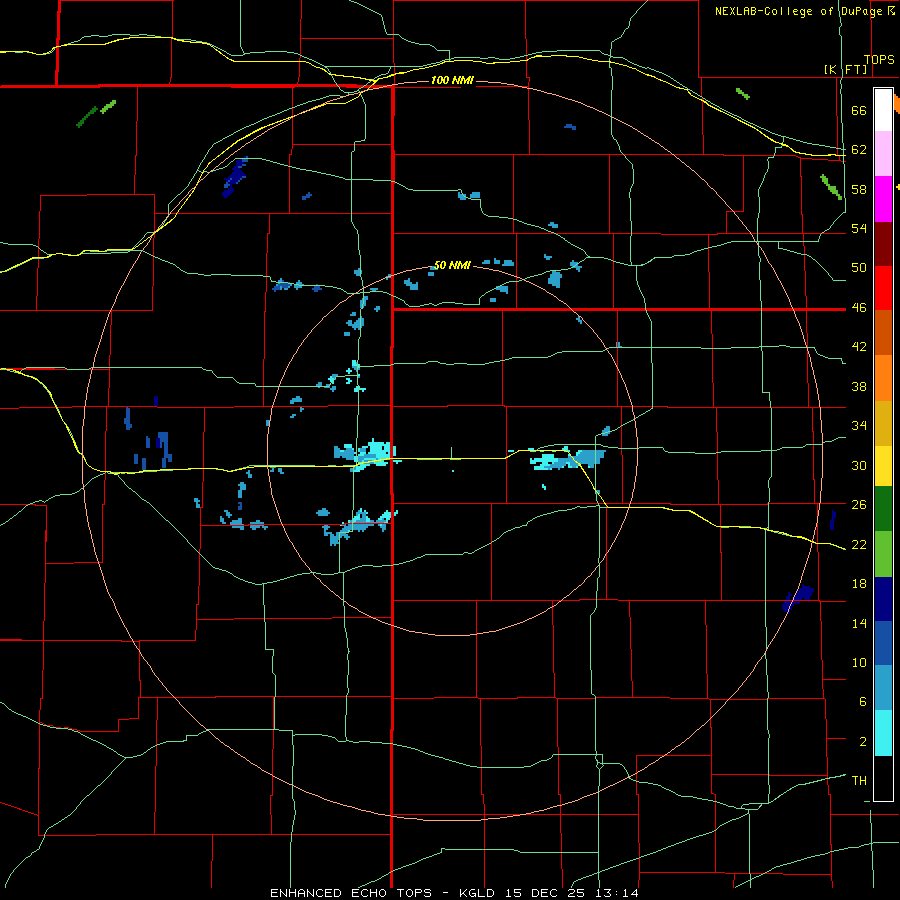The width and height of the screenshot is (900, 900).
Task: Click the white swatch beside the 66 label
Action: point(883,110)
